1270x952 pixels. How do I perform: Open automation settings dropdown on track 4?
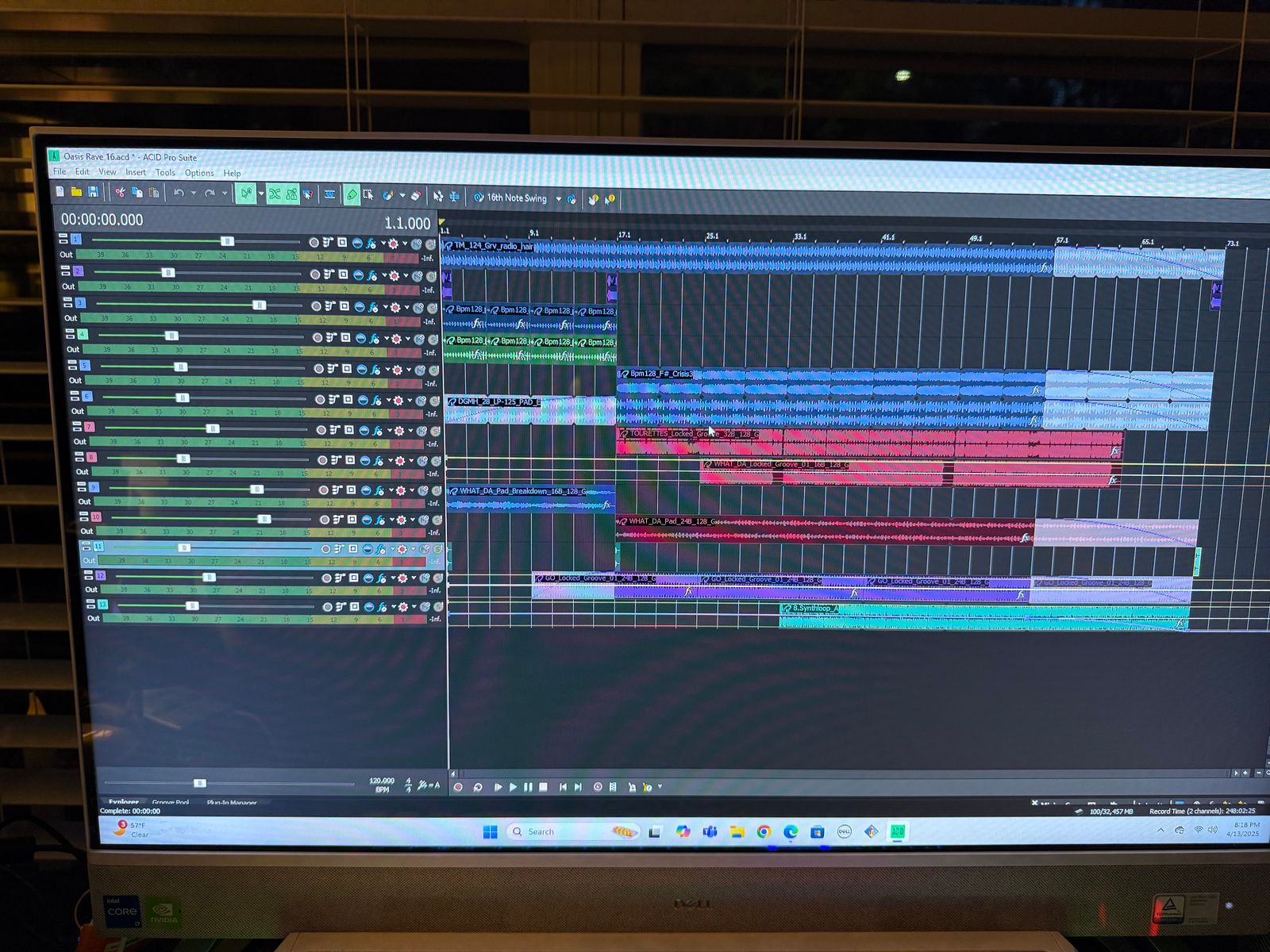pyautogui.click(x=408, y=339)
